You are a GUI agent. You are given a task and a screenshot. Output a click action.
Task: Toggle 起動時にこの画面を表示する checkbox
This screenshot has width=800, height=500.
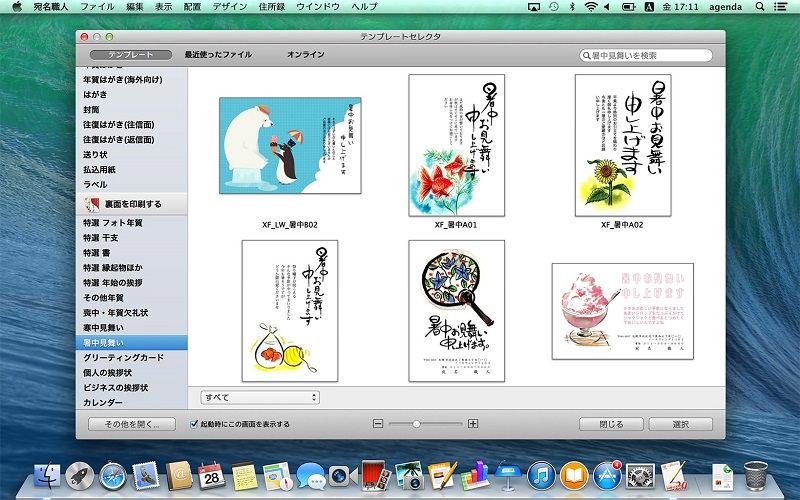click(x=194, y=423)
